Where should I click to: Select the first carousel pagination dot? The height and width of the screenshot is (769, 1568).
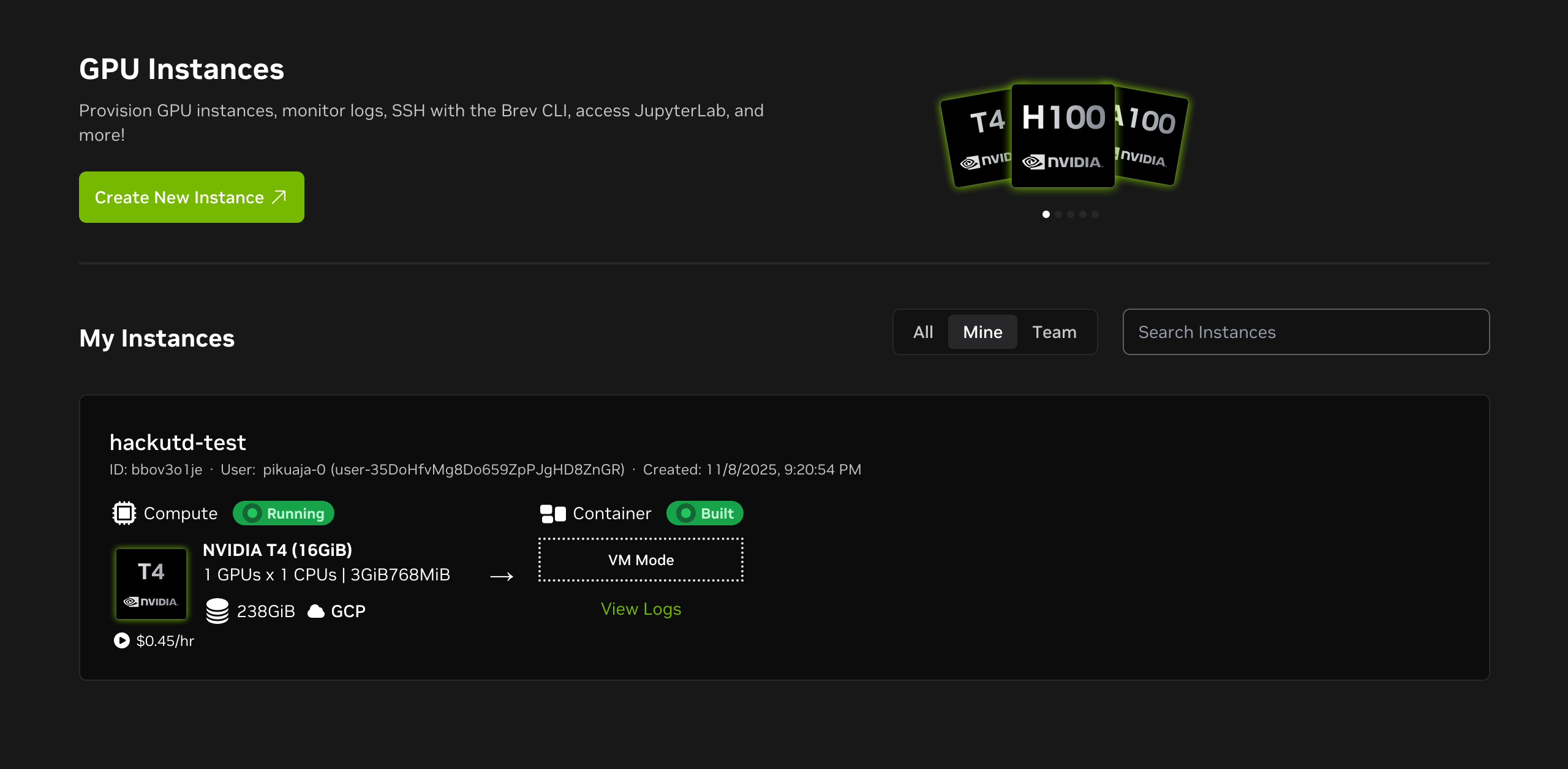(x=1046, y=214)
